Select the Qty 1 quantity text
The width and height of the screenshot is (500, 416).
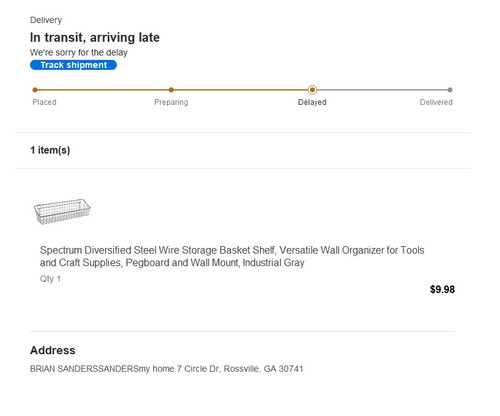[50, 279]
